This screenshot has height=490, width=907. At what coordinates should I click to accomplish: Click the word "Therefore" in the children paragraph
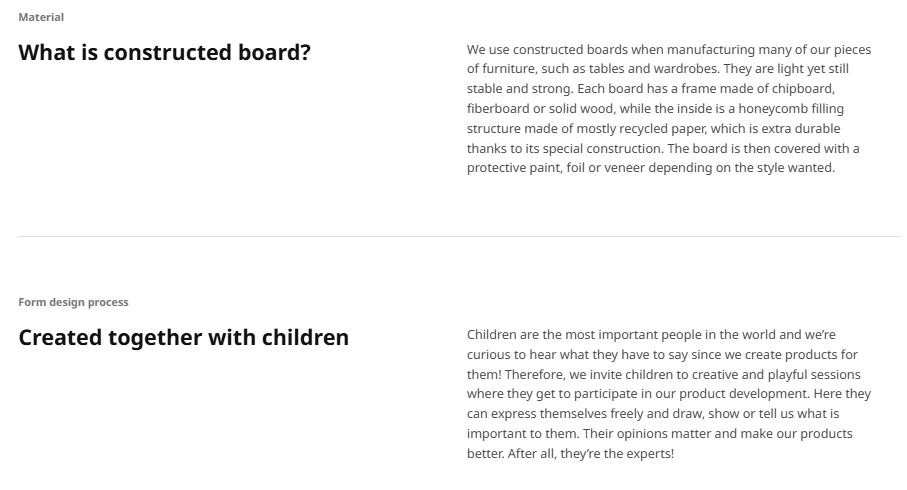tap(535, 375)
